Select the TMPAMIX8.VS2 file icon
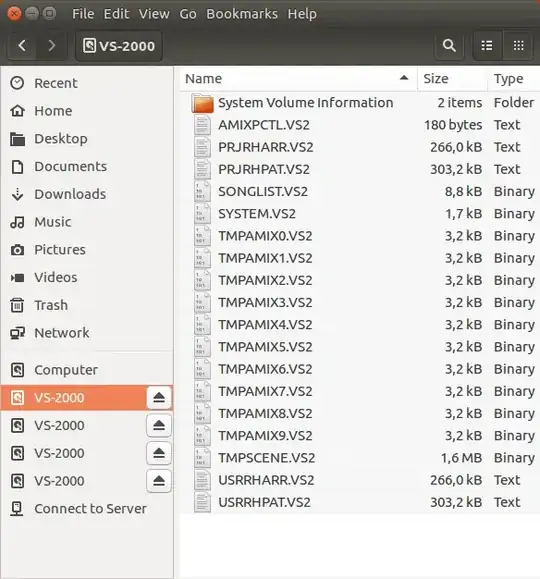Screen dimensions: 540x579 [x=202, y=413]
